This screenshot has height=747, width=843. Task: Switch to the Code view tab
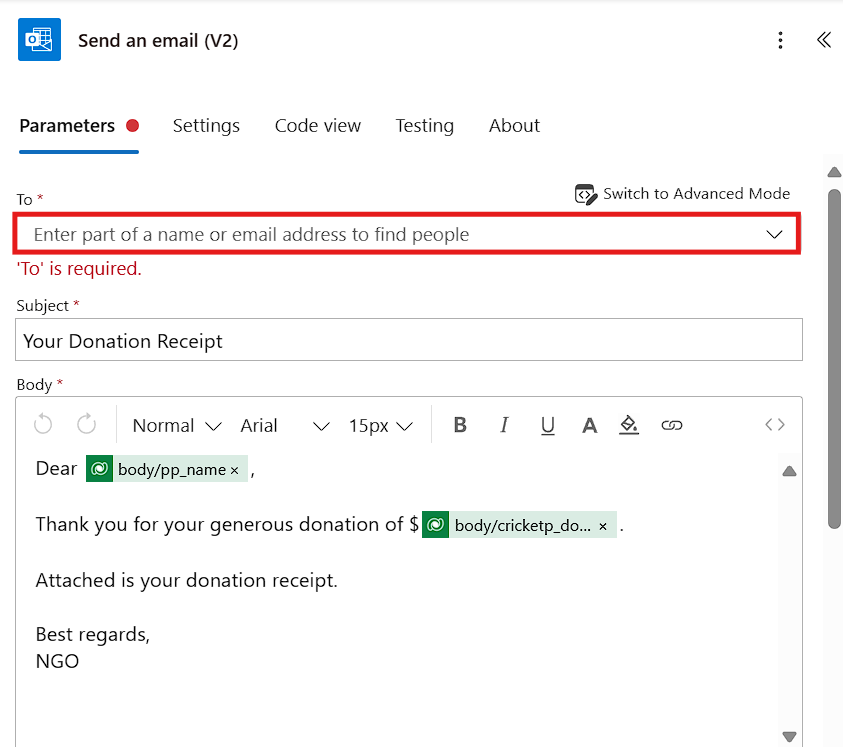coord(317,125)
